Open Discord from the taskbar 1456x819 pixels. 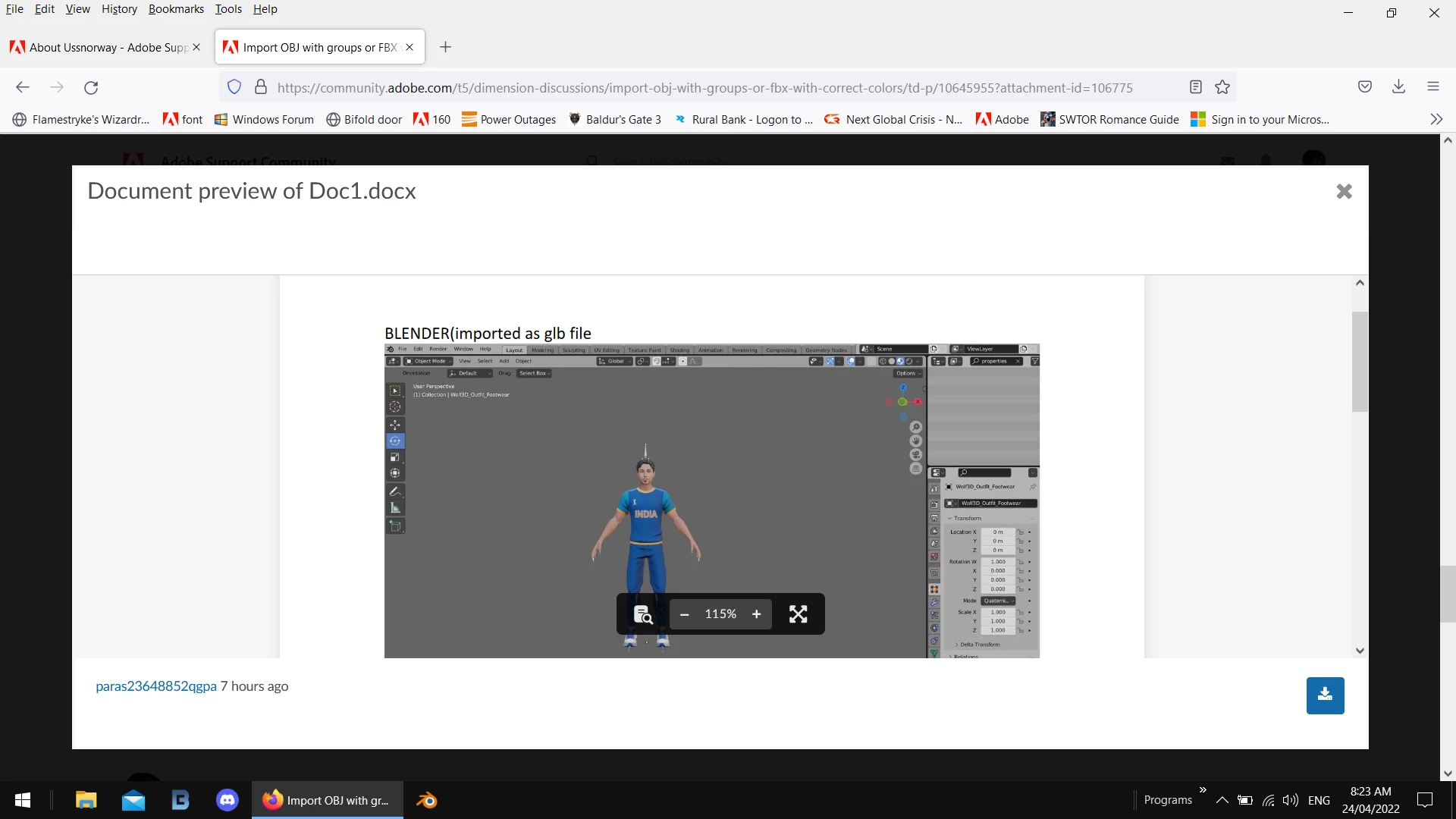tap(227, 800)
